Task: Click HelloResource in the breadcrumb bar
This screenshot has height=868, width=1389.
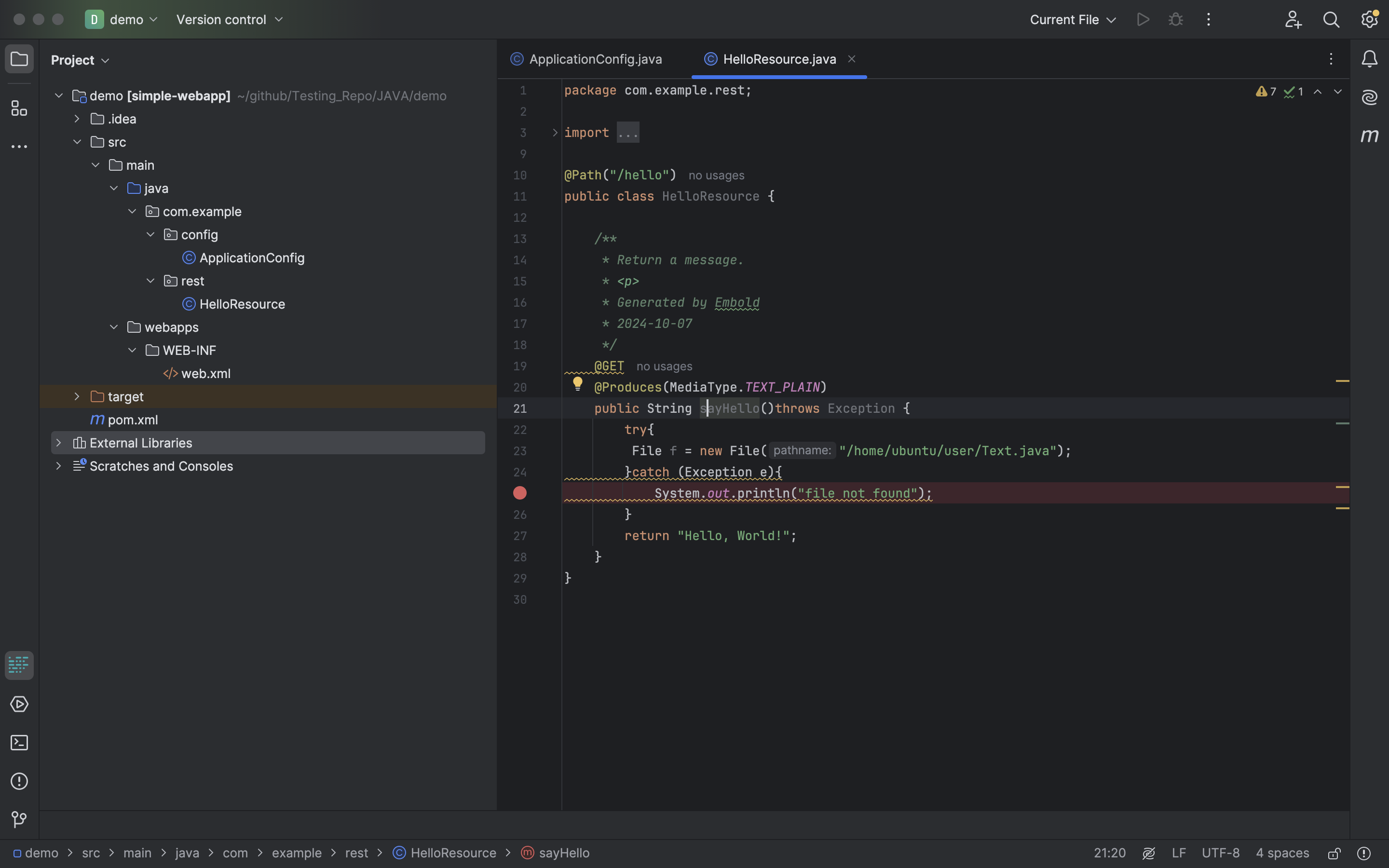Action: [452, 853]
